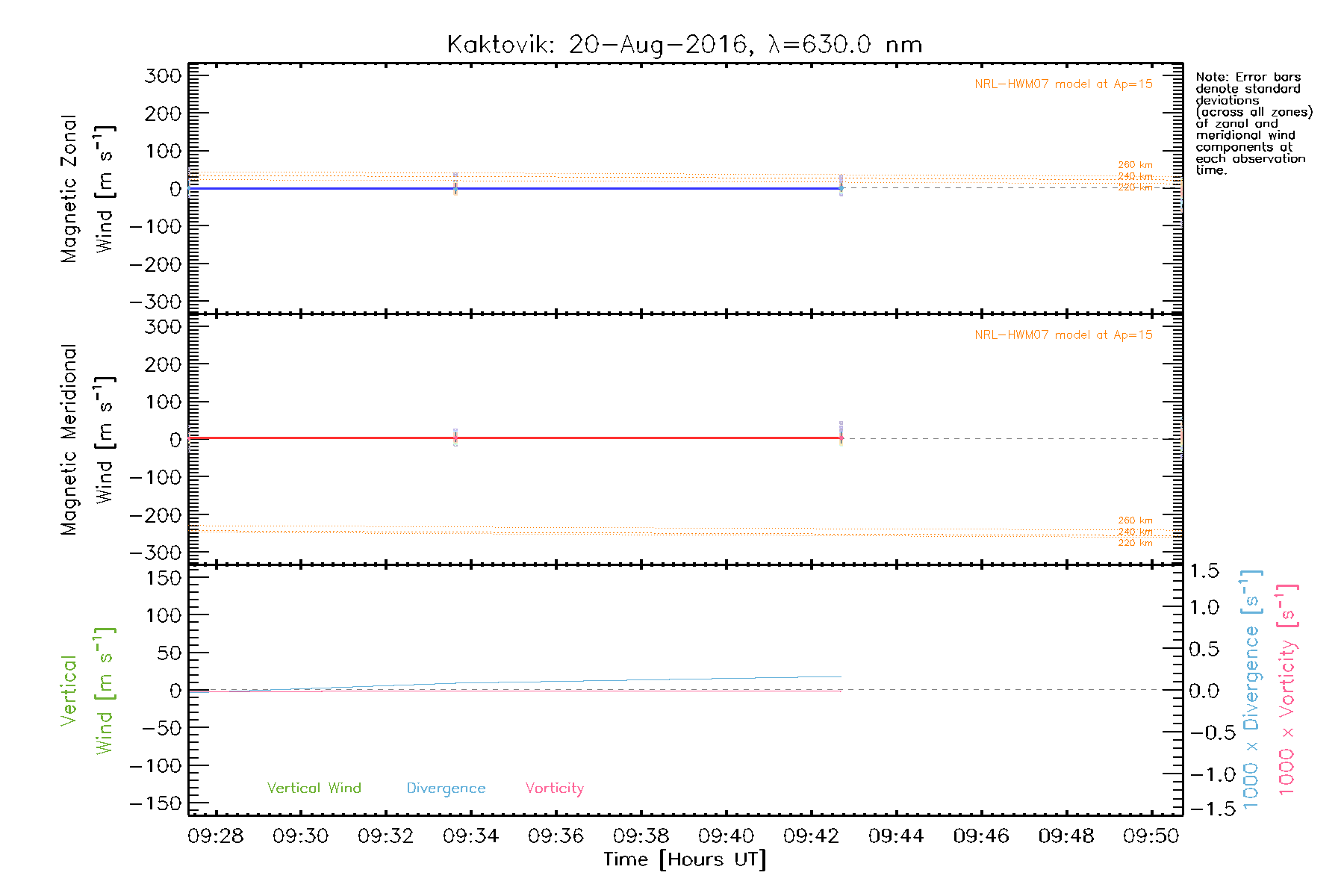Click the 09:48 time tick label
1344x896 pixels.
click(1066, 836)
